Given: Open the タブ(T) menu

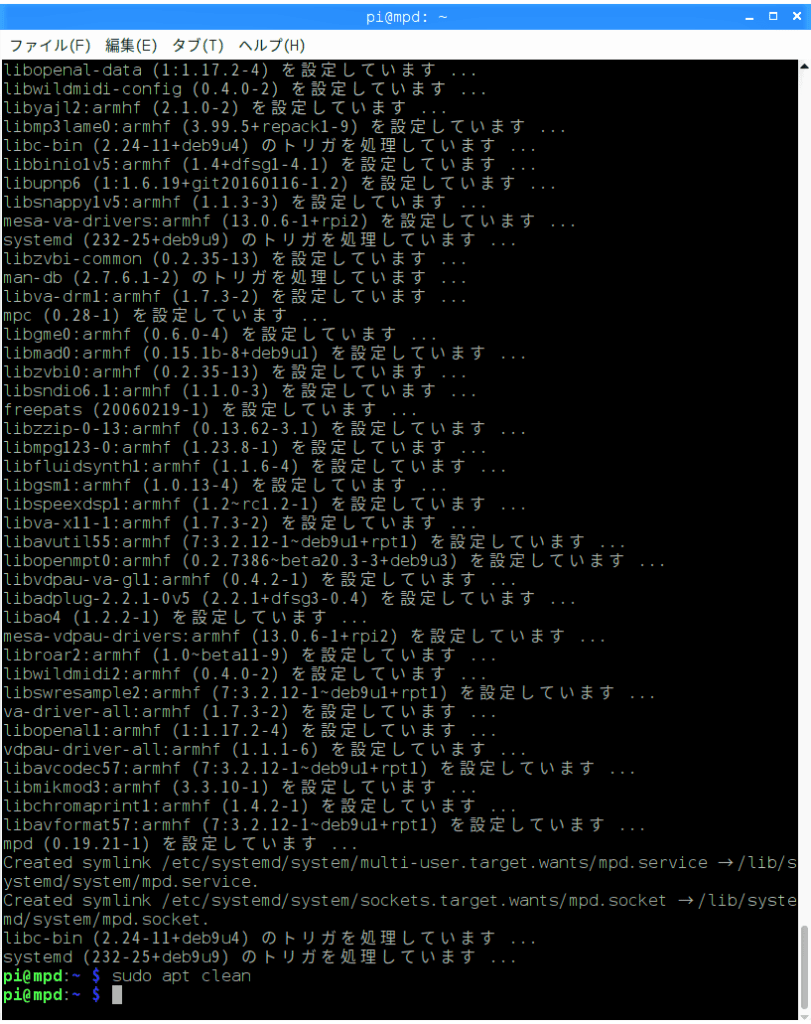Looking at the screenshot, I should click(197, 45).
